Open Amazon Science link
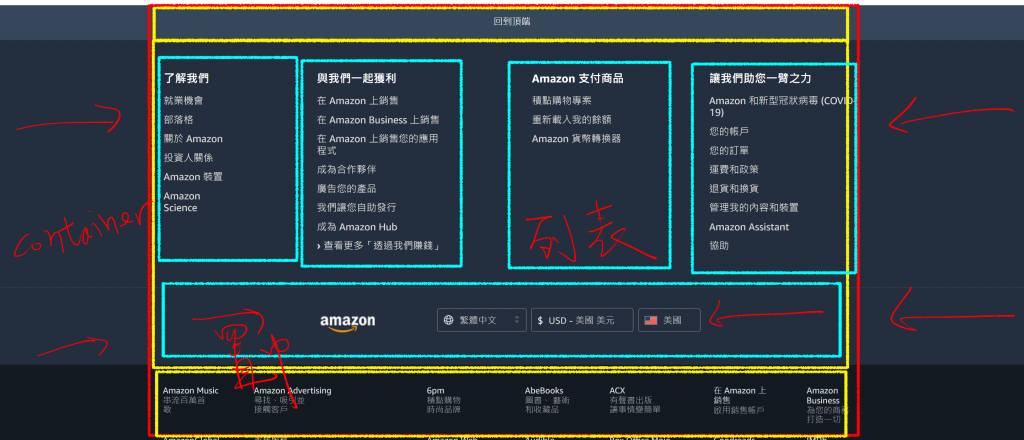The image size is (1024, 440). point(182,202)
